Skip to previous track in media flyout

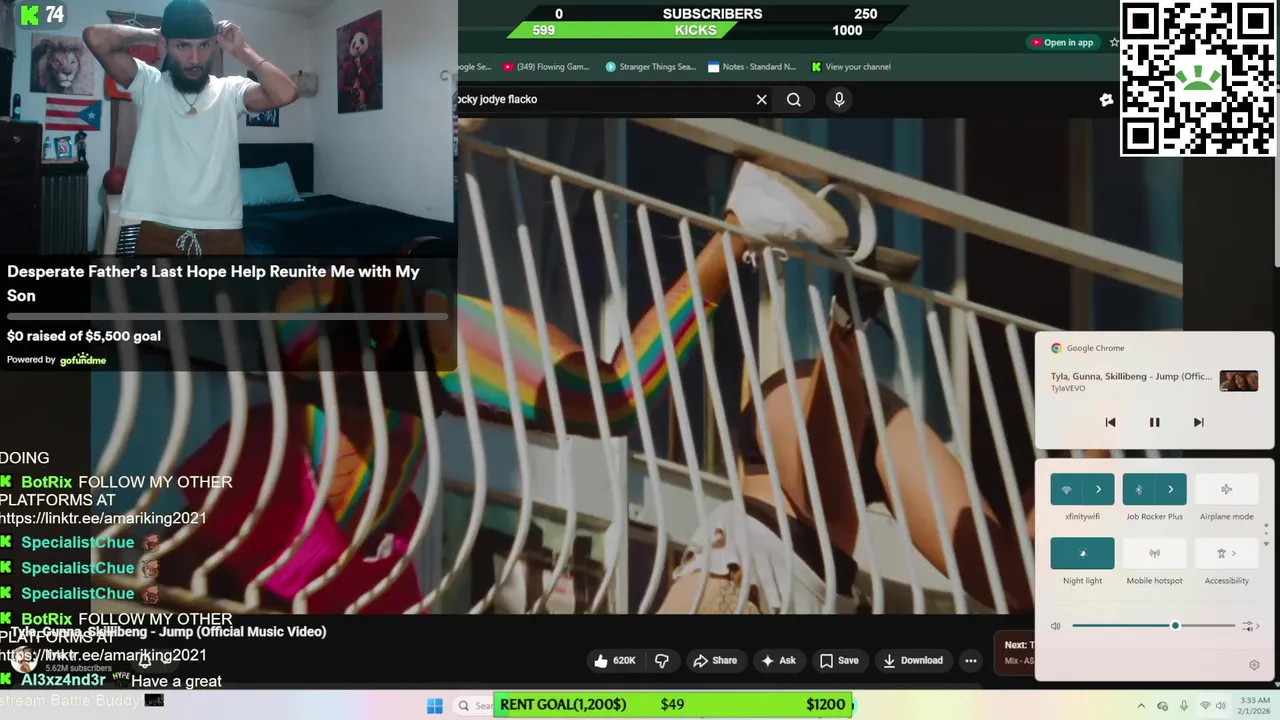click(x=1110, y=422)
